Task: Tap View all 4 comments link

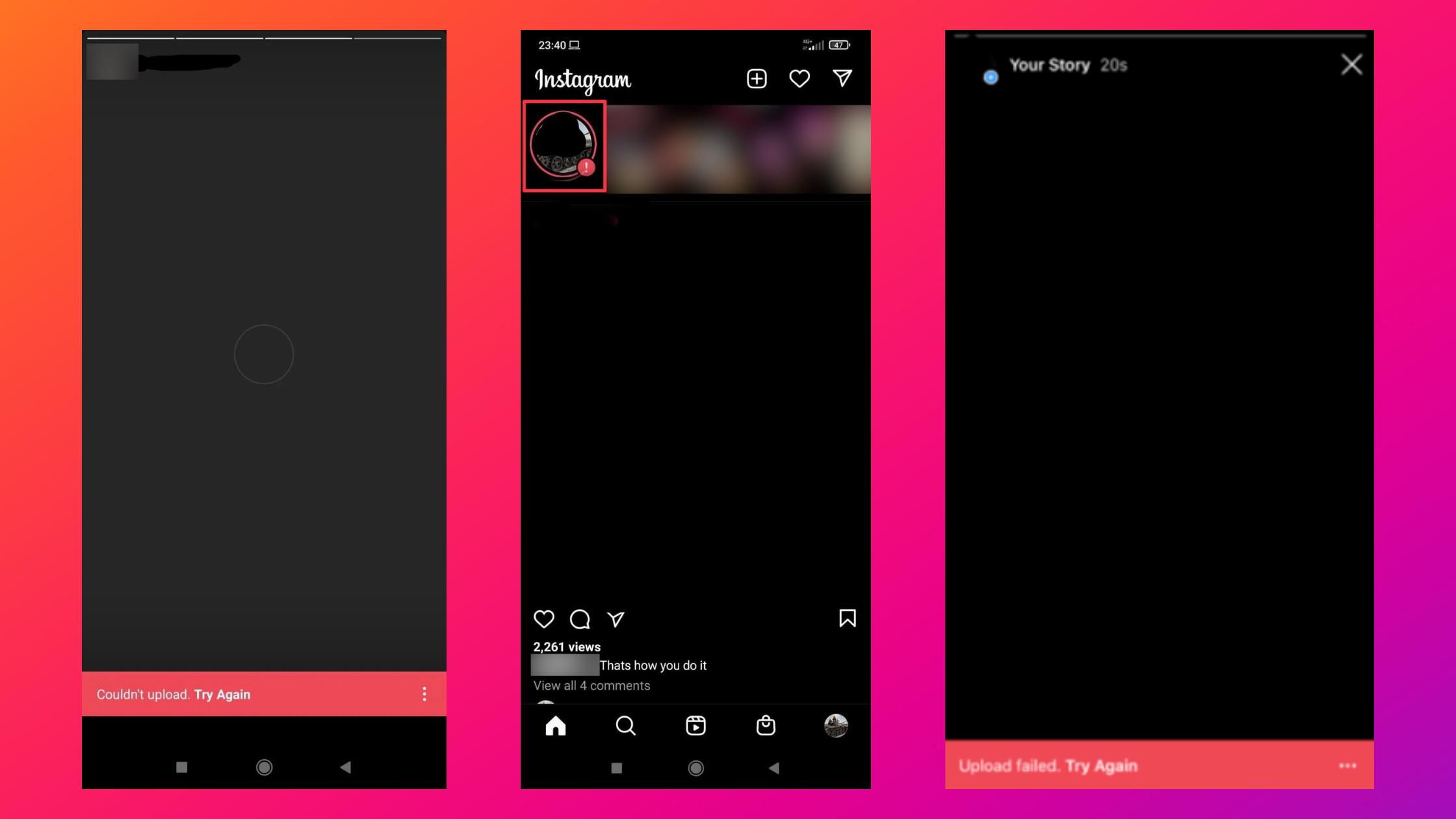Action: [591, 686]
